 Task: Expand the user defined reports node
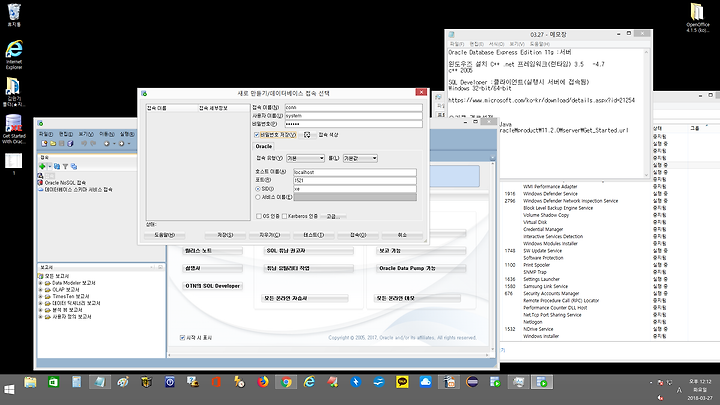(x=40, y=317)
